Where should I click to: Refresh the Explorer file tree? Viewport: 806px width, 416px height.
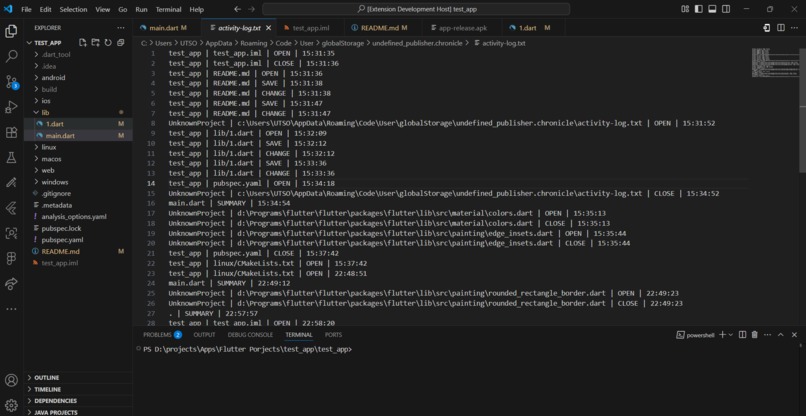point(108,43)
